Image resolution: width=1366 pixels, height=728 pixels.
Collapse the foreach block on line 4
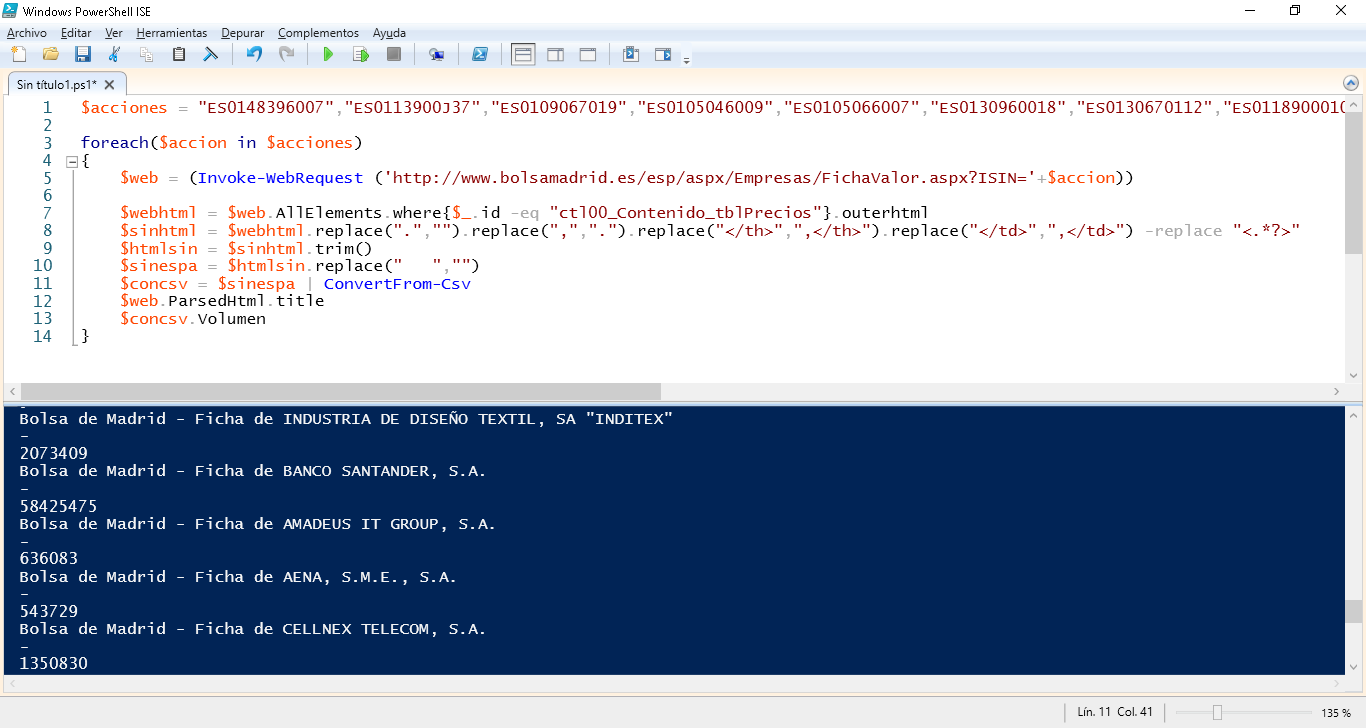click(x=72, y=161)
